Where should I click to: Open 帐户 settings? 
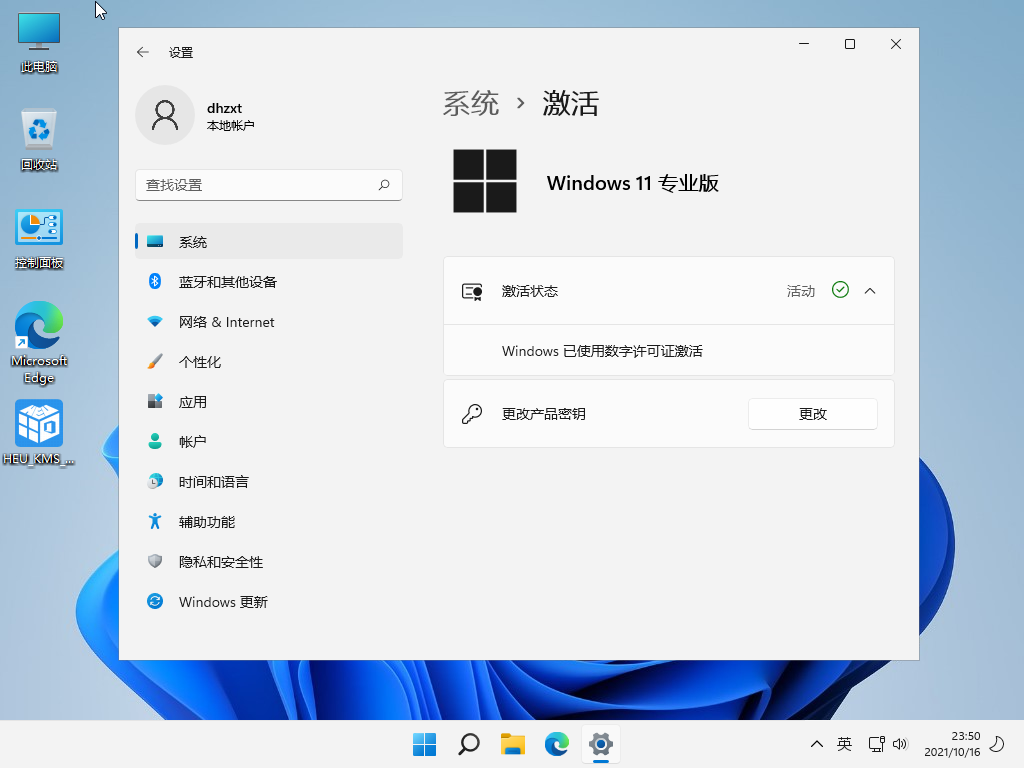coord(268,441)
